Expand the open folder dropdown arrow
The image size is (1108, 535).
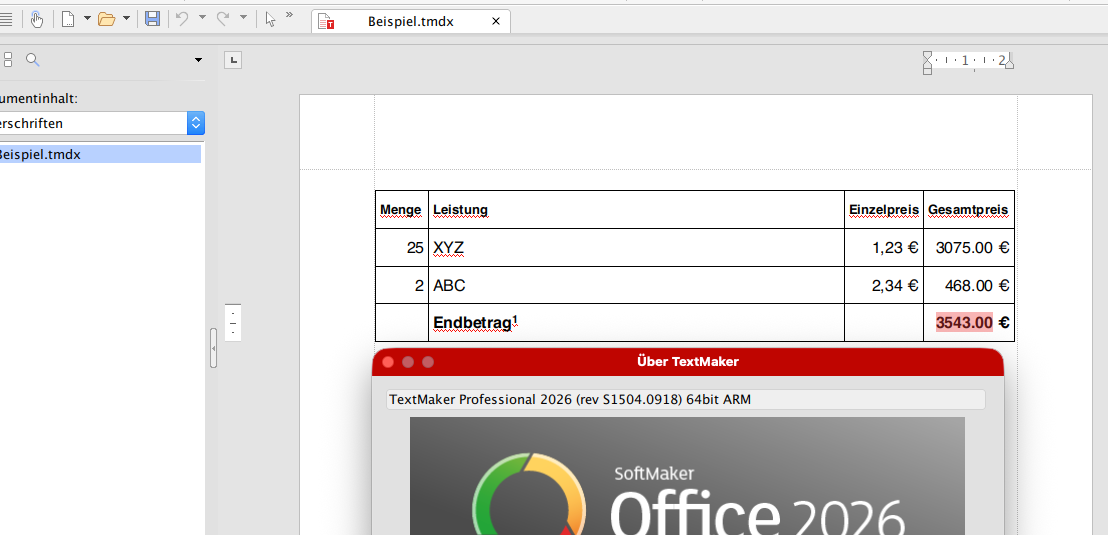coord(126,18)
